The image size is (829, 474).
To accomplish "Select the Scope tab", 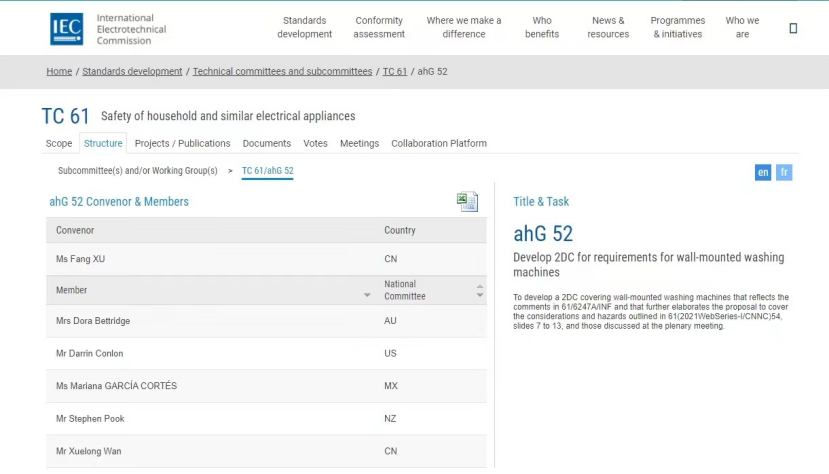I will [59, 143].
